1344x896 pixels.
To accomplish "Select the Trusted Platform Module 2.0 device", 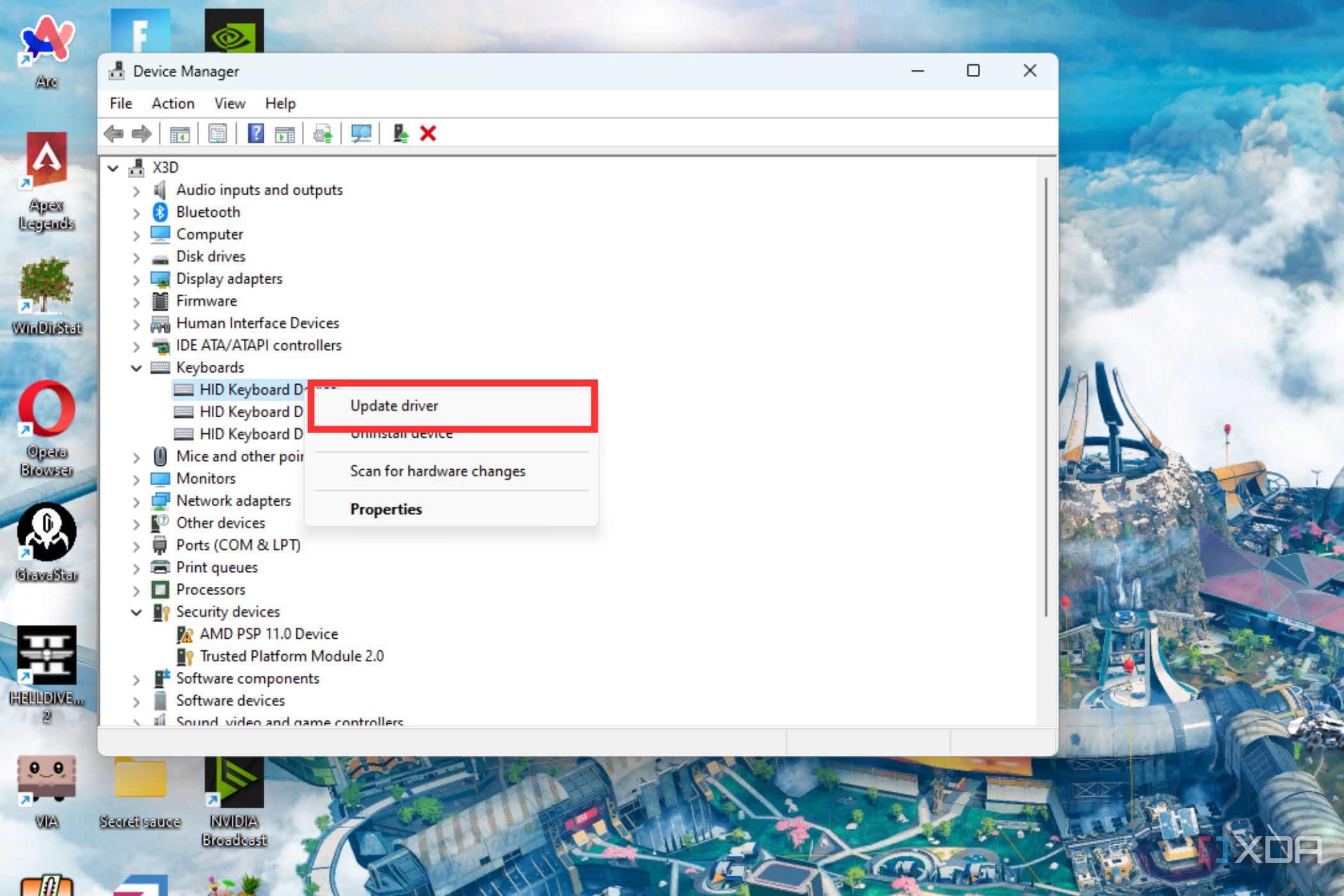I will (x=292, y=656).
